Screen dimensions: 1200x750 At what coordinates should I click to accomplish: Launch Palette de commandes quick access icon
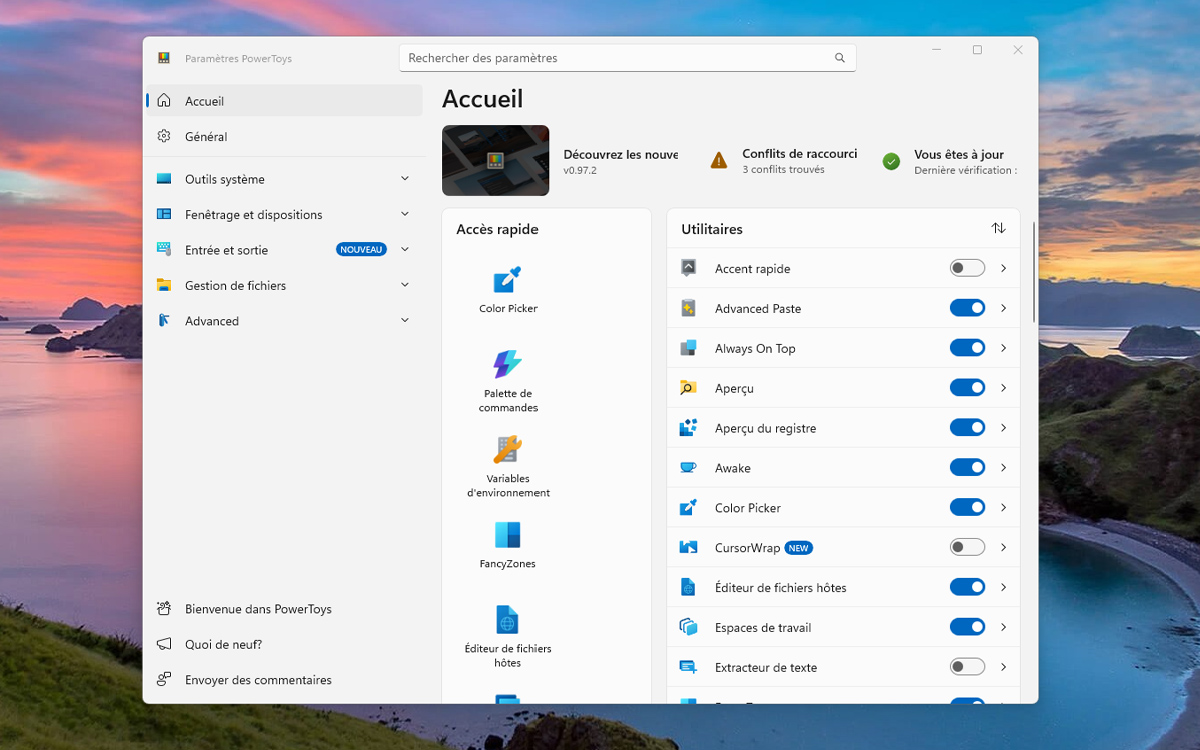click(x=508, y=365)
